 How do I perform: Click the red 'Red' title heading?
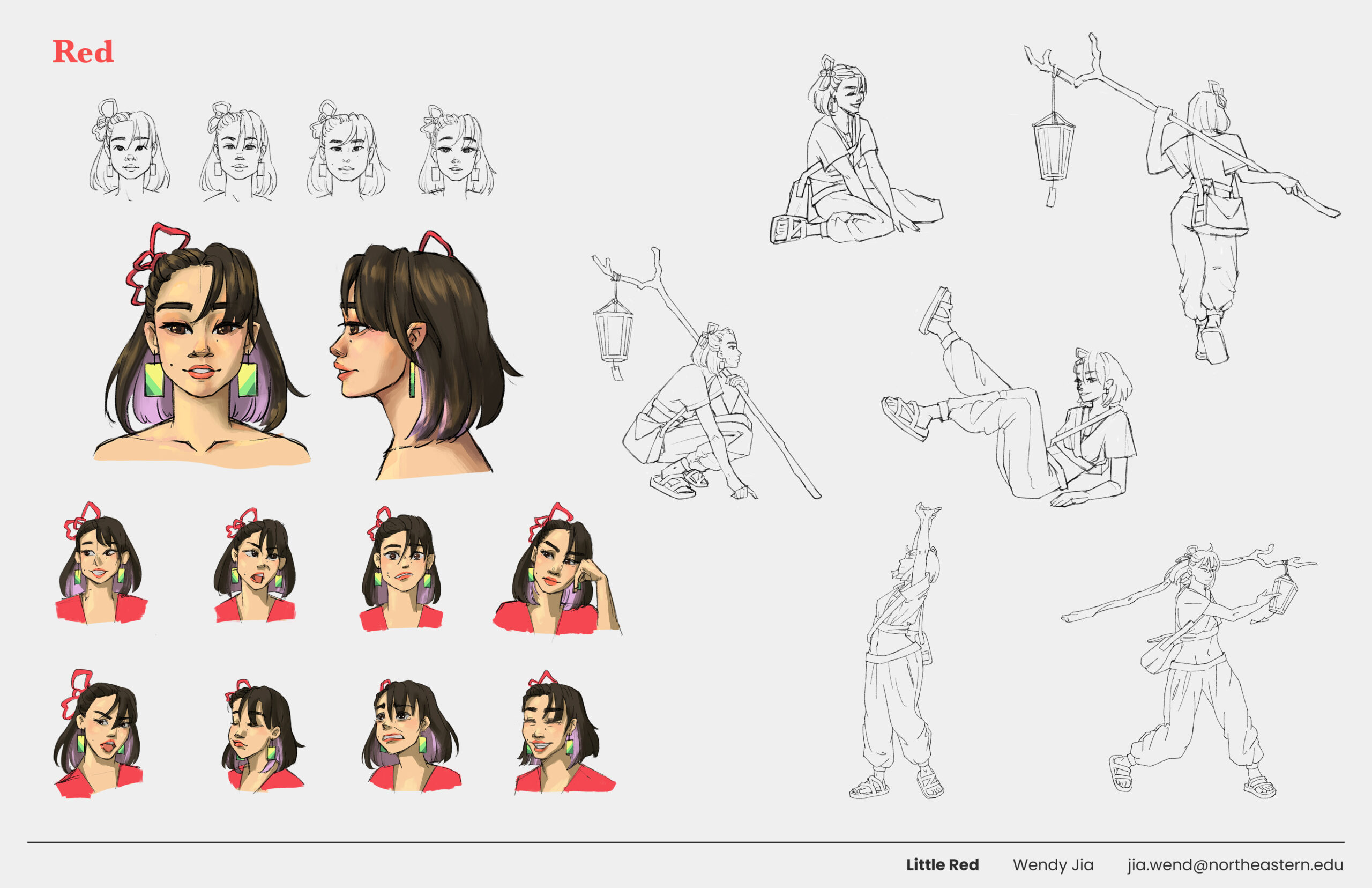(x=83, y=51)
